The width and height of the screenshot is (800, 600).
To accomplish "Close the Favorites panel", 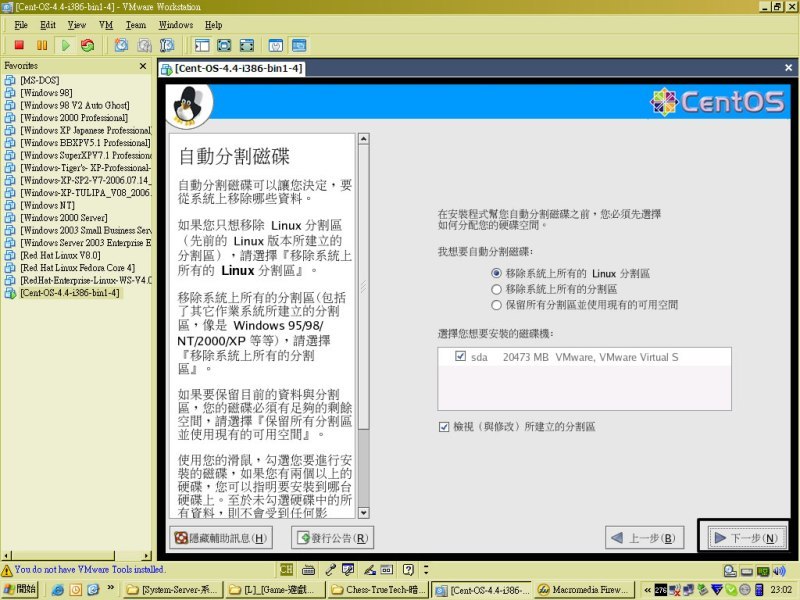I will (x=143, y=66).
